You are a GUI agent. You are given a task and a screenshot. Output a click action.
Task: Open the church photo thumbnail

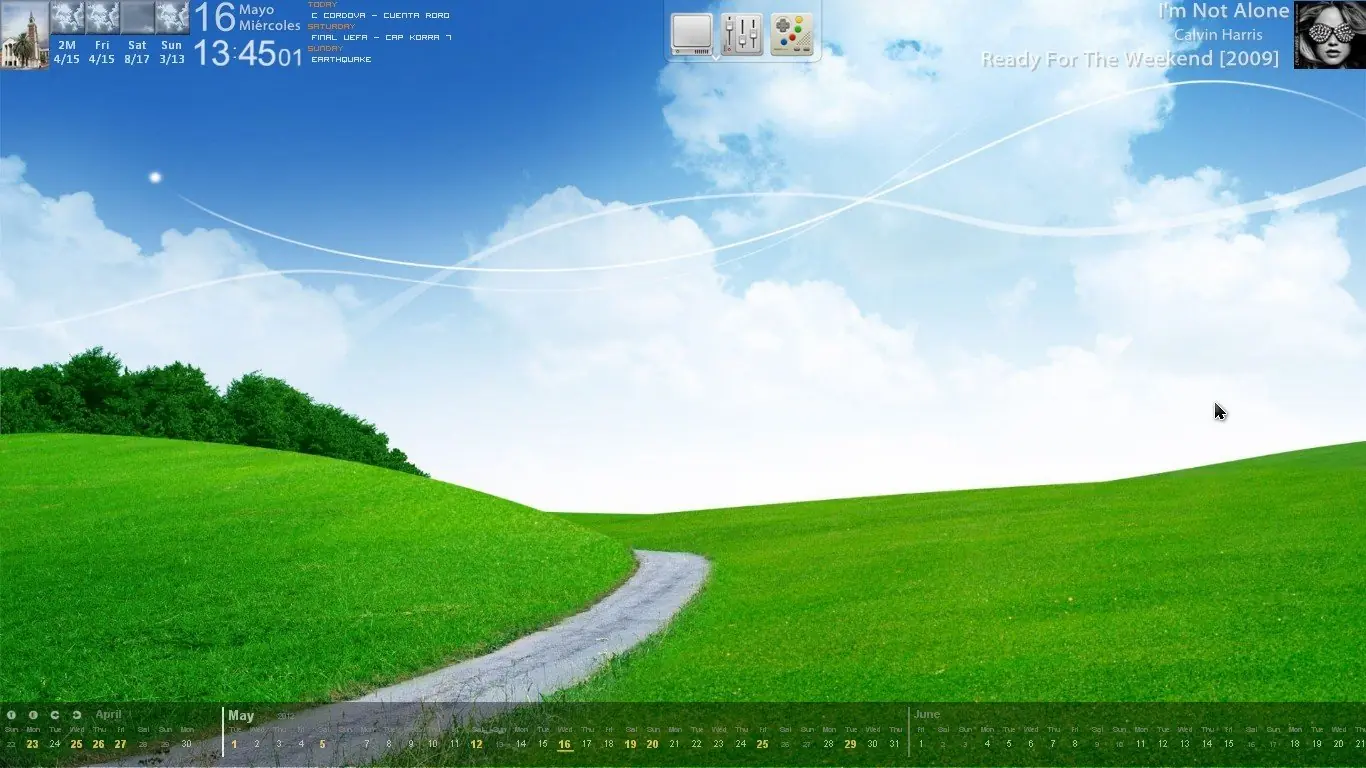24,35
